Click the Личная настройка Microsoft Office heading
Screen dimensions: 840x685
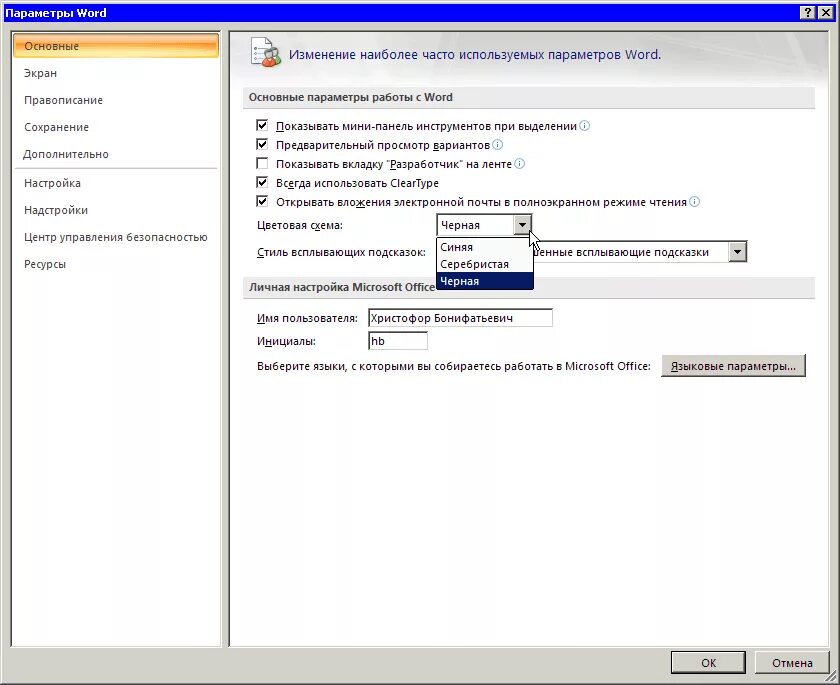pos(342,287)
